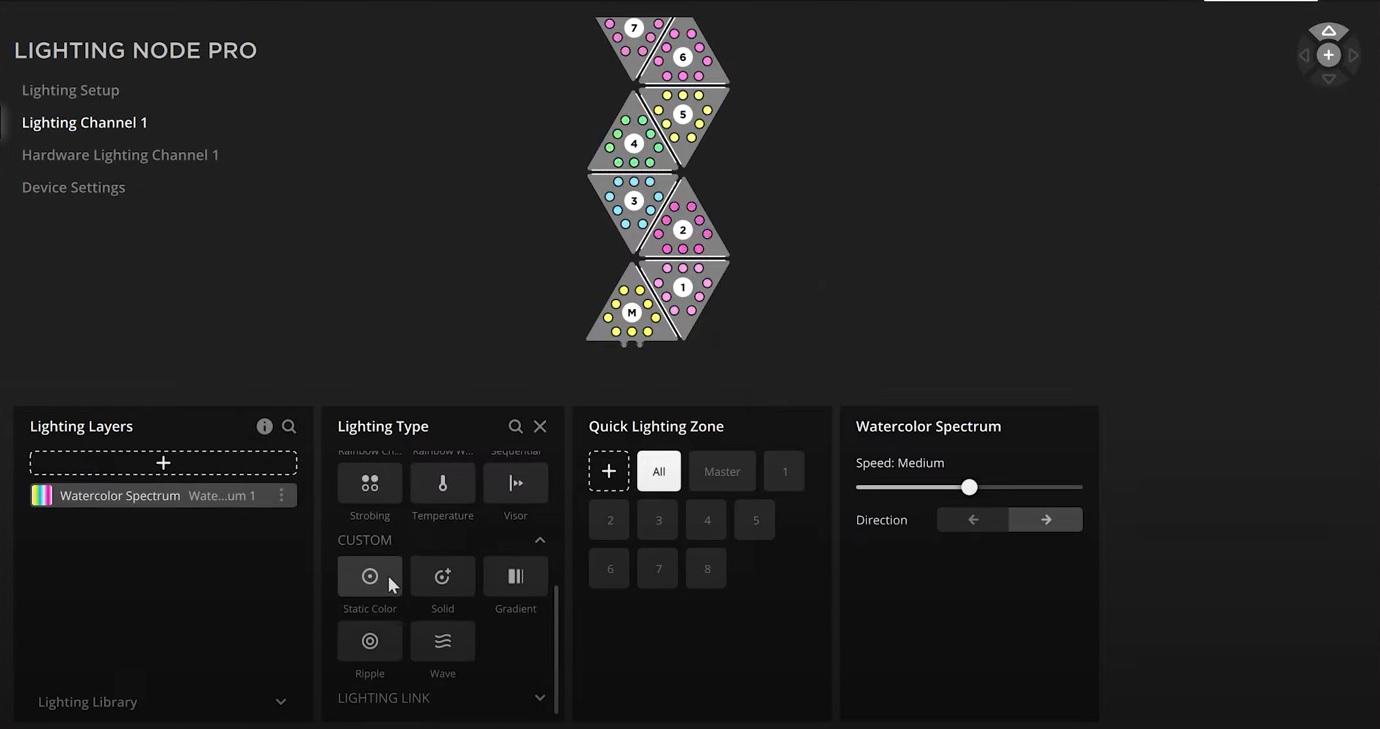Apply the Gradient lighting effect
Viewport: 1380px width, 729px height.
coord(515,576)
